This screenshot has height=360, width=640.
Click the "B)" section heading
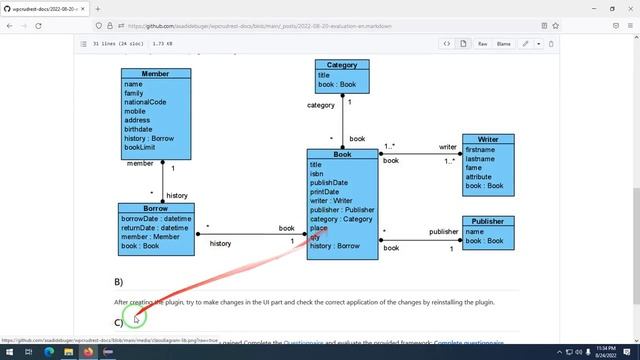[x=118, y=282]
